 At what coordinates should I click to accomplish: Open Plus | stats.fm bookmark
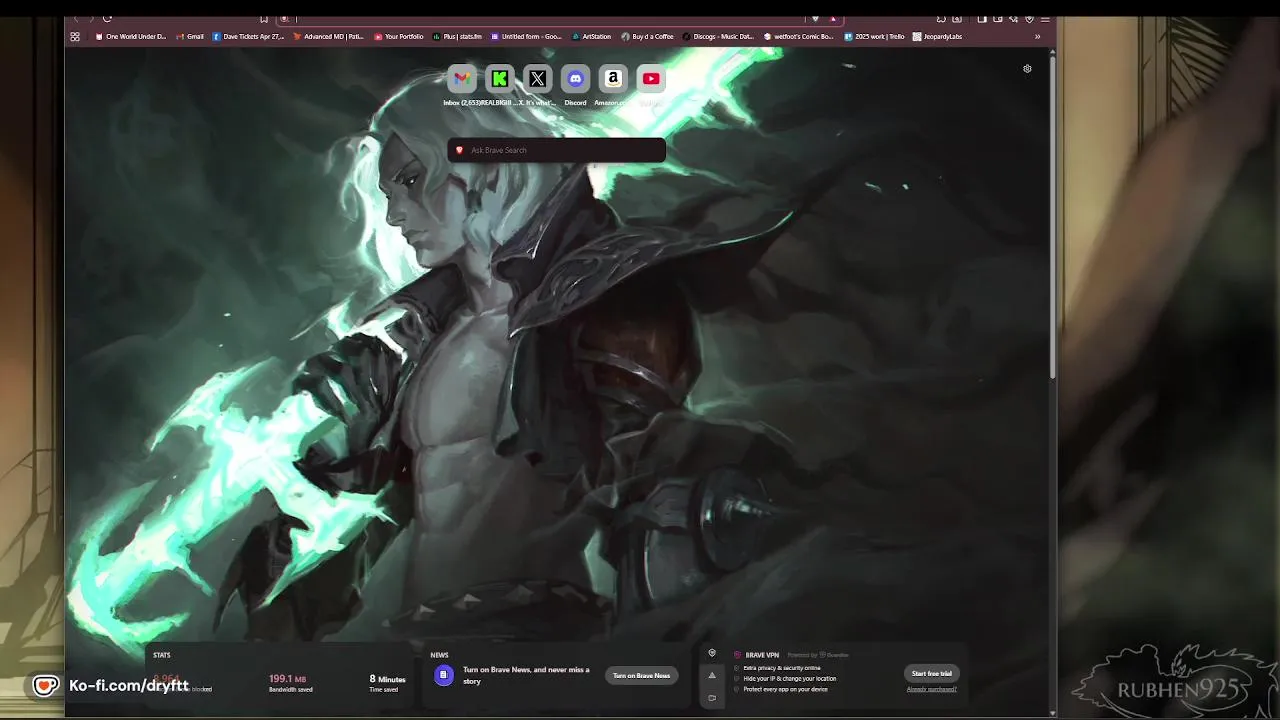click(457, 37)
